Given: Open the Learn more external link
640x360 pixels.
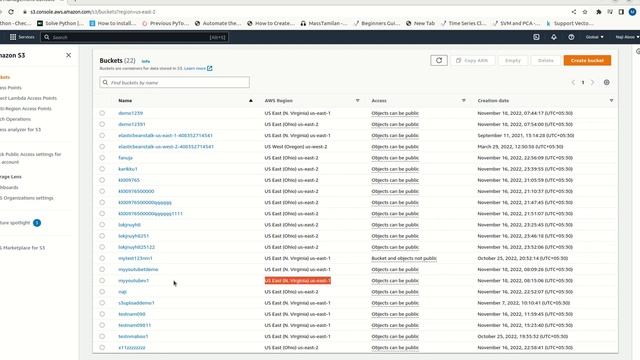Looking at the screenshot, I should pos(198,69).
